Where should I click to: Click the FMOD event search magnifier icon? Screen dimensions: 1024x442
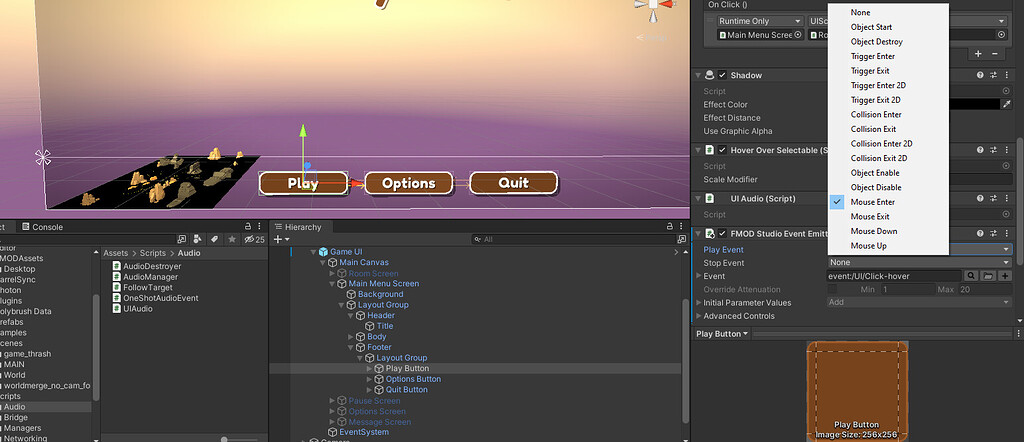(x=970, y=276)
